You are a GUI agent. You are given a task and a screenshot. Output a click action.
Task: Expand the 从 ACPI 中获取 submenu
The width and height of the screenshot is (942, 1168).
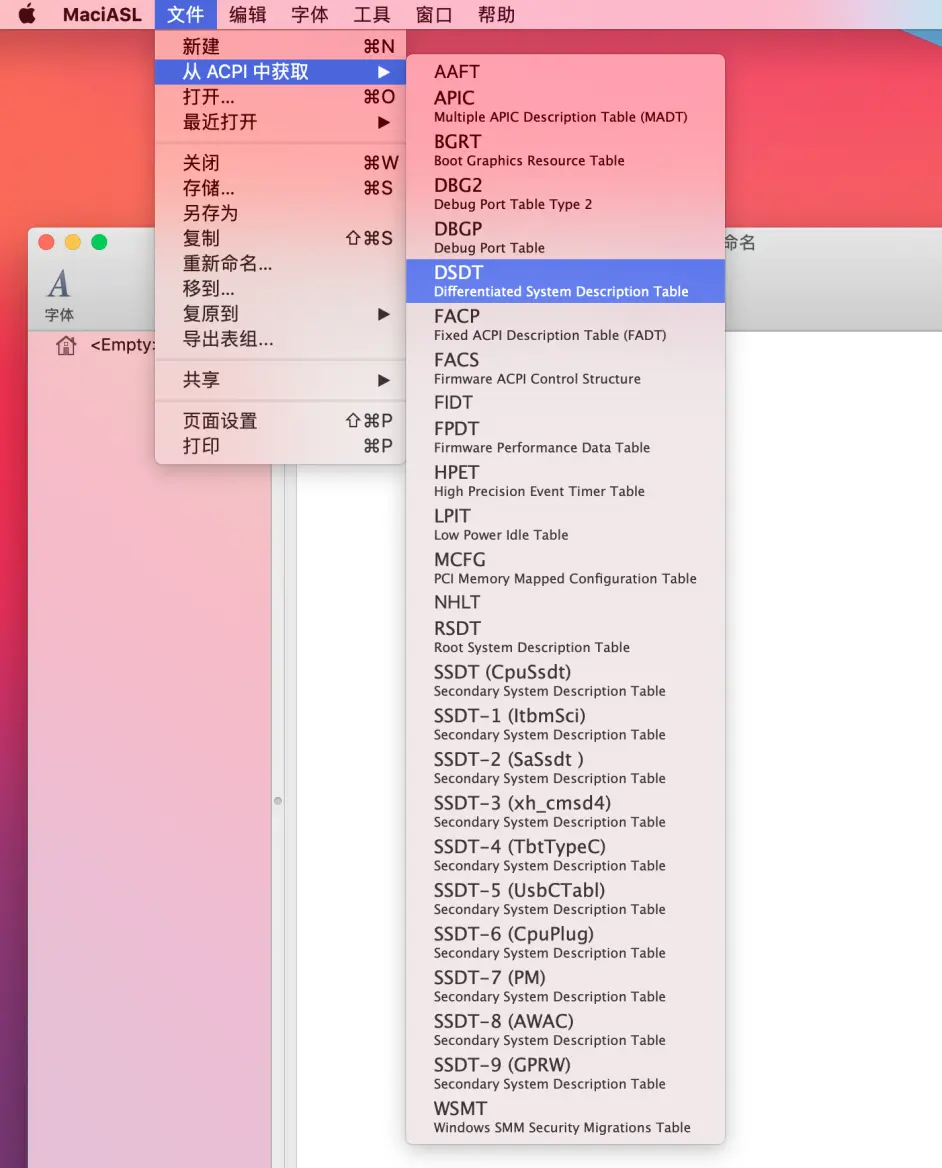point(280,72)
